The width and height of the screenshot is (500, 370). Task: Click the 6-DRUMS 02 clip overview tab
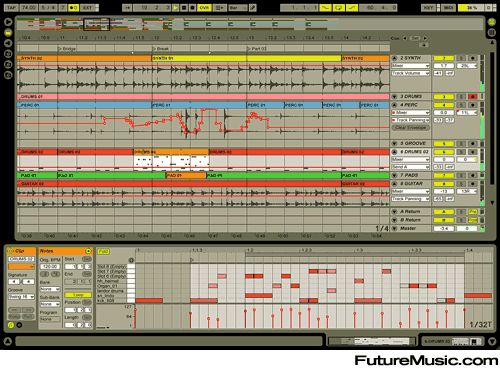452,341
